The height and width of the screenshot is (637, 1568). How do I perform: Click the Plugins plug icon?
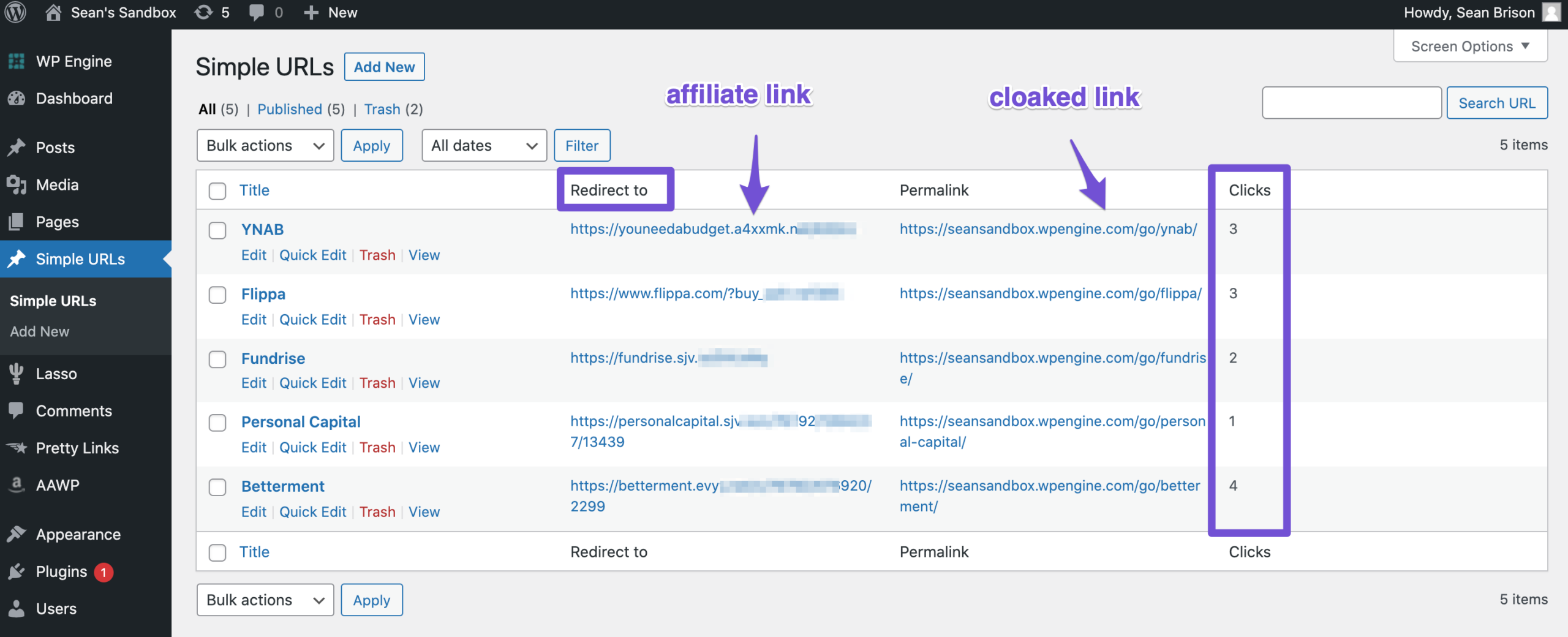tap(17, 571)
